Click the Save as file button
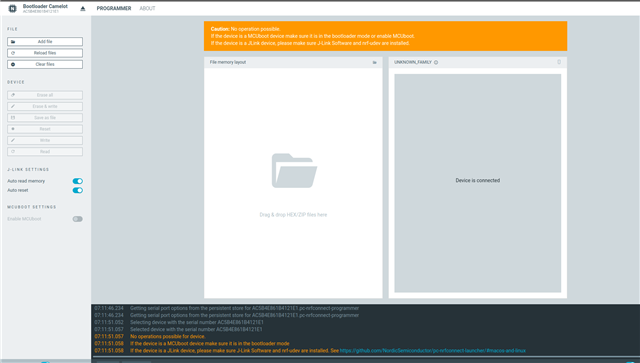Screen dimensions: 640x363 (45, 118)
